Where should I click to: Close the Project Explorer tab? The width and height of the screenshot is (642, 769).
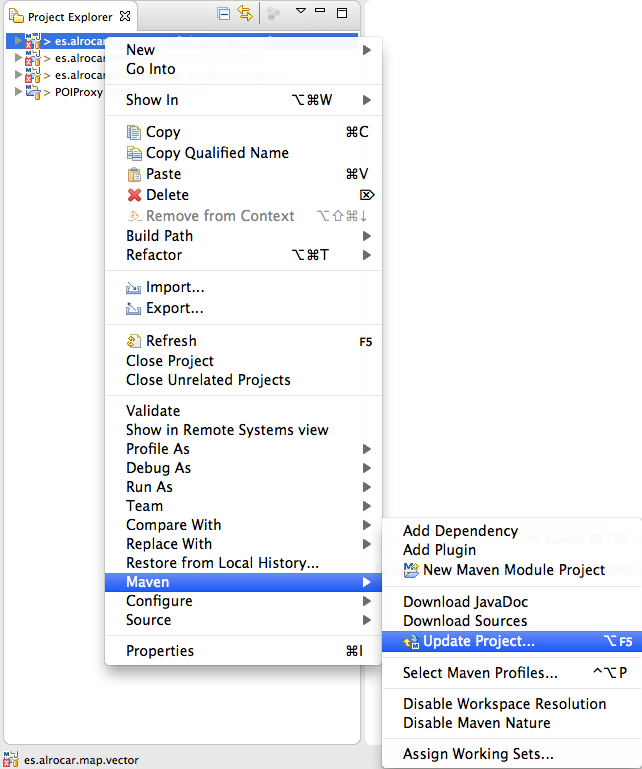point(125,16)
